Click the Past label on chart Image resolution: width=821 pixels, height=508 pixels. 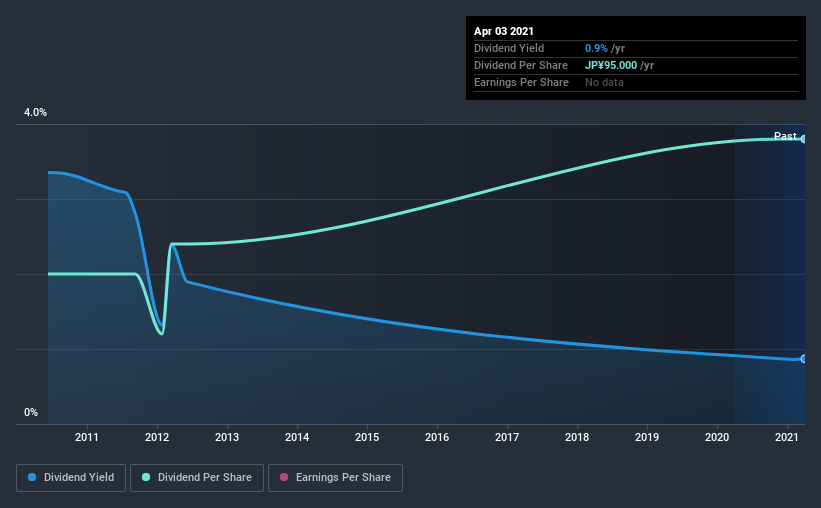pos(785,136)
